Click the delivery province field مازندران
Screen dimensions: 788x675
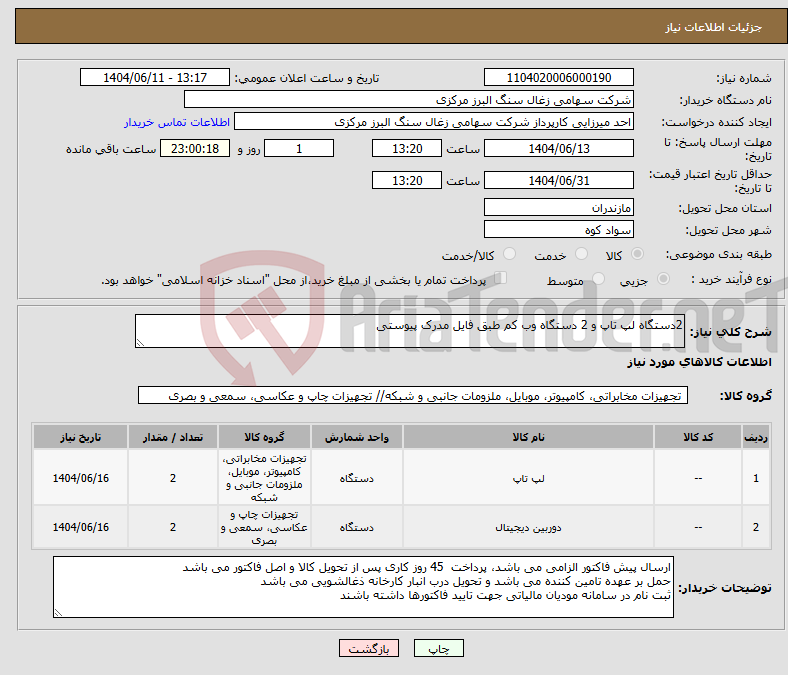tap(558, 207)
